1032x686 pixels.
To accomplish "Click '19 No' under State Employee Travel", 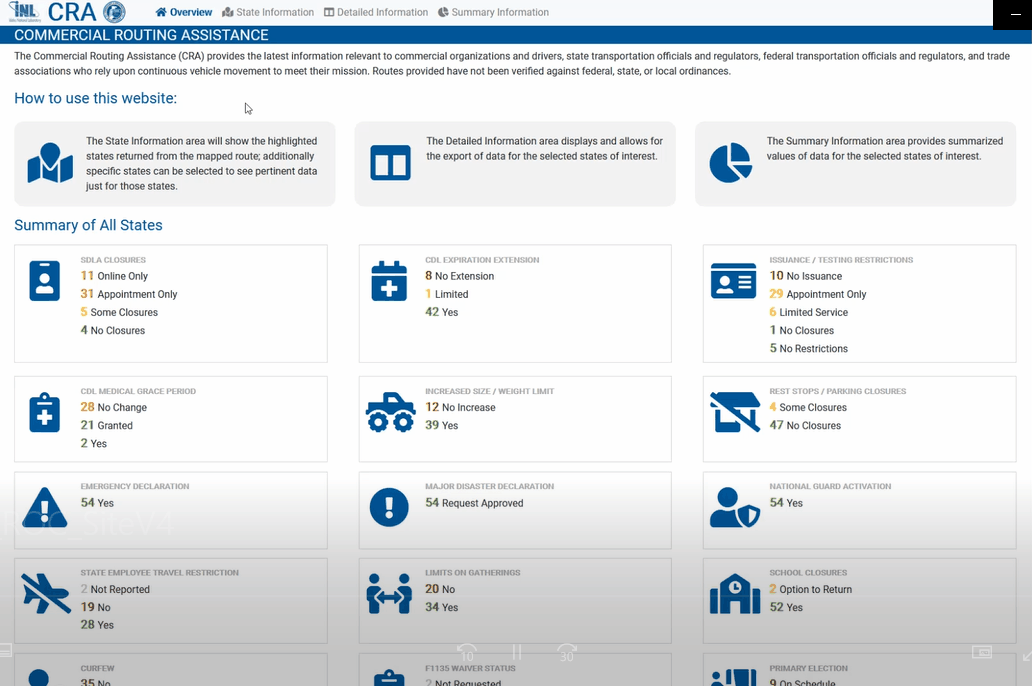I will (x=95, y=607).
